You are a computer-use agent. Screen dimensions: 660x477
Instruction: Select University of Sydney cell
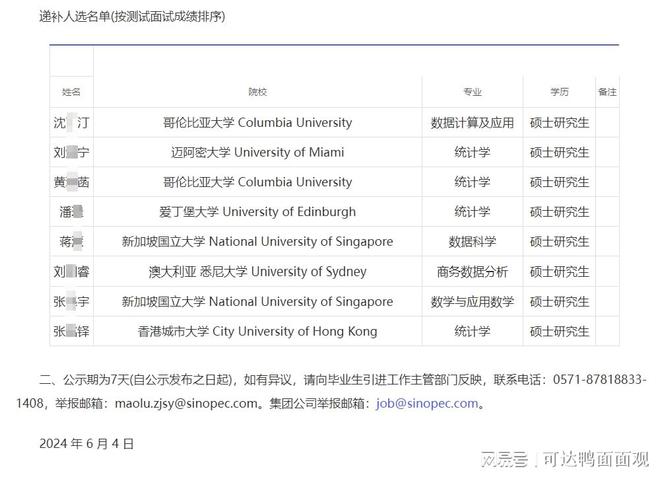point(258,272)
